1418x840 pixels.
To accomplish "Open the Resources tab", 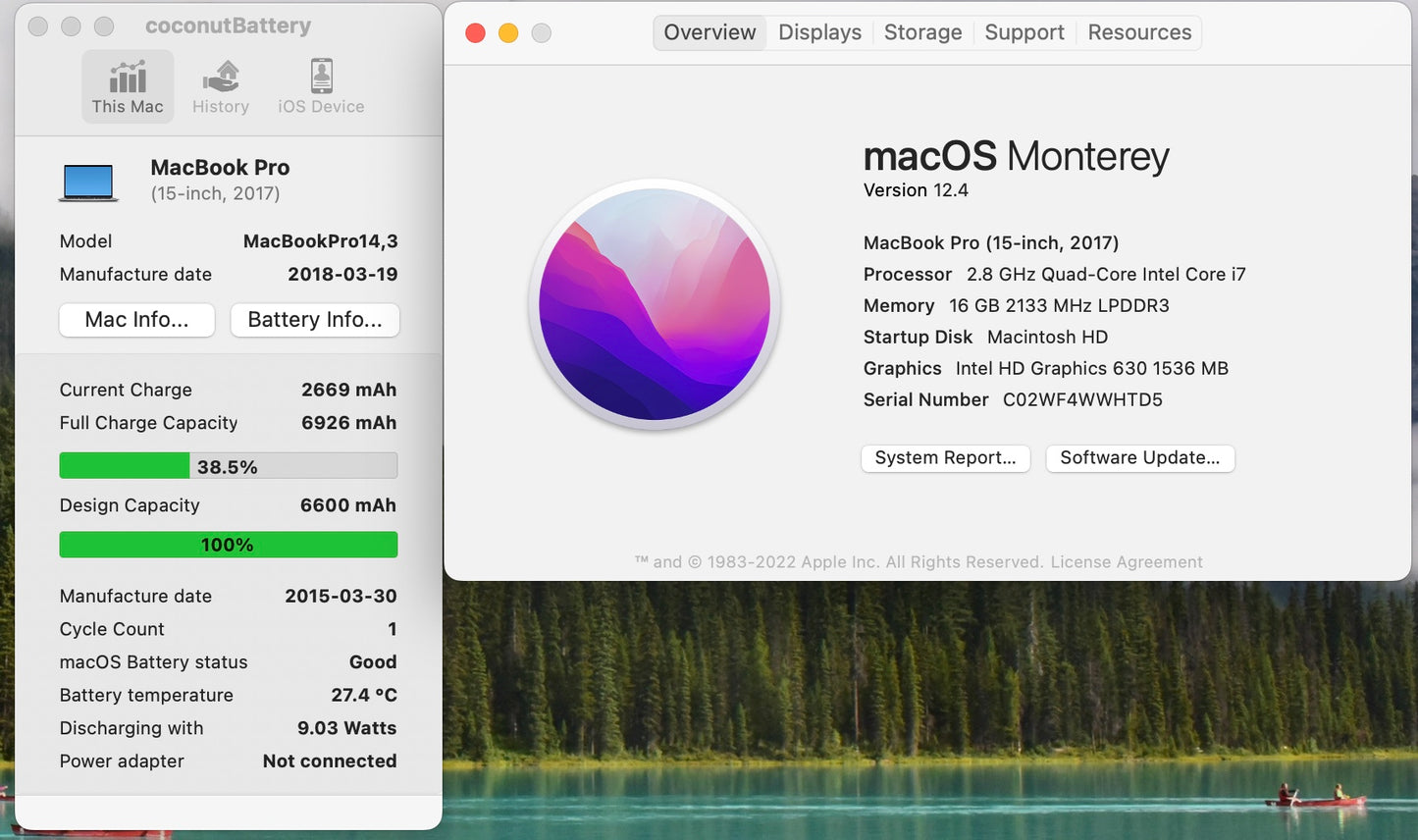I will (1138, 31).
